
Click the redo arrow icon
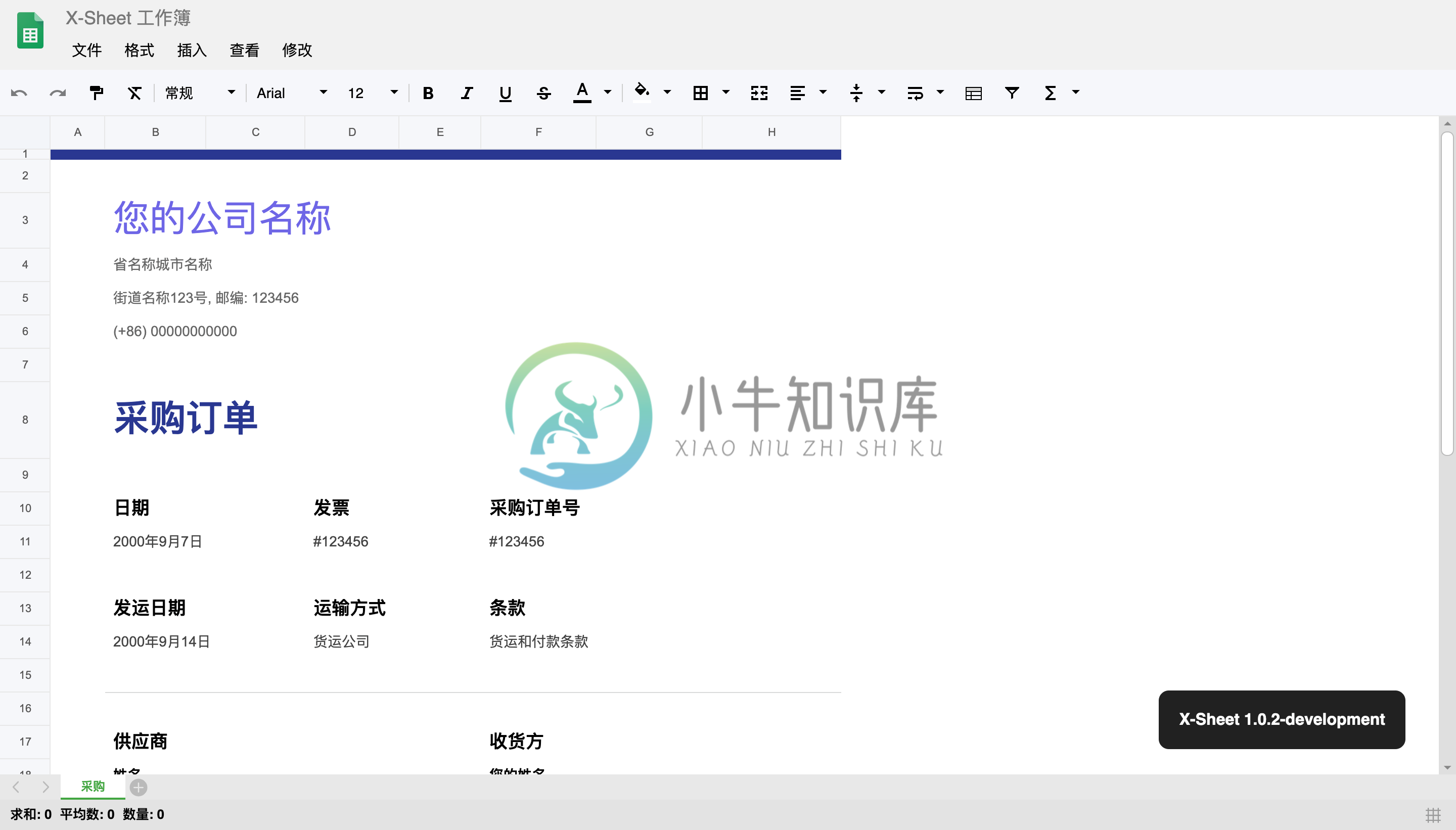point(58,93)
